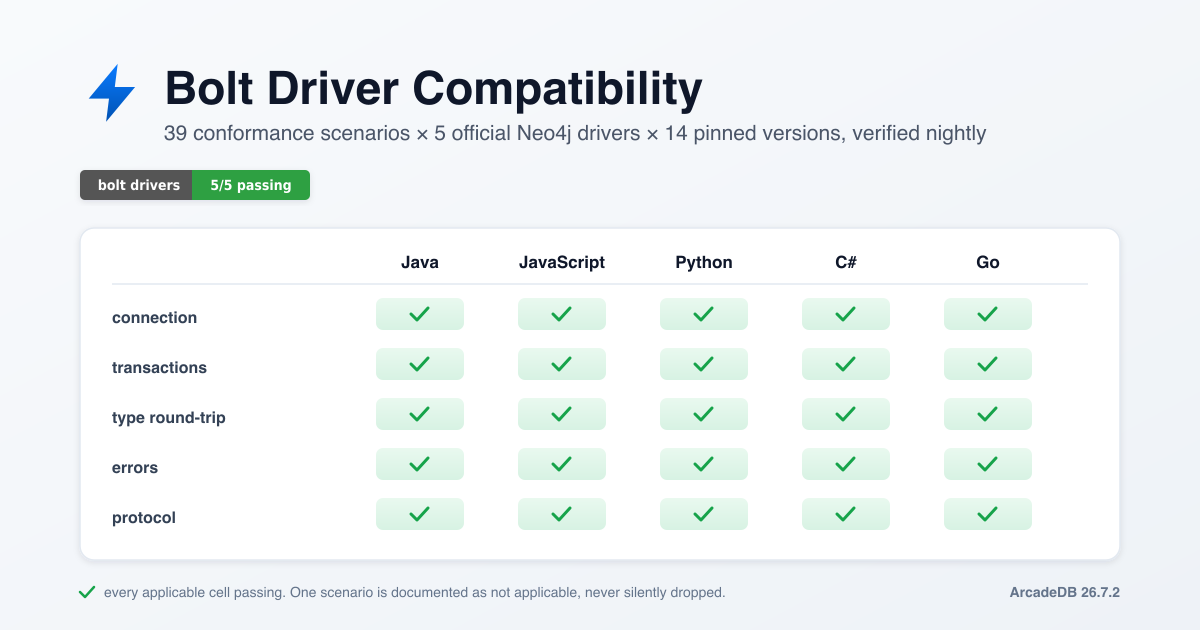Image resolution: width=1200 pixels, height=630 pixels.
Task: Click the 'Bolt Driver Compatibility' title
Action: [434, 89]
